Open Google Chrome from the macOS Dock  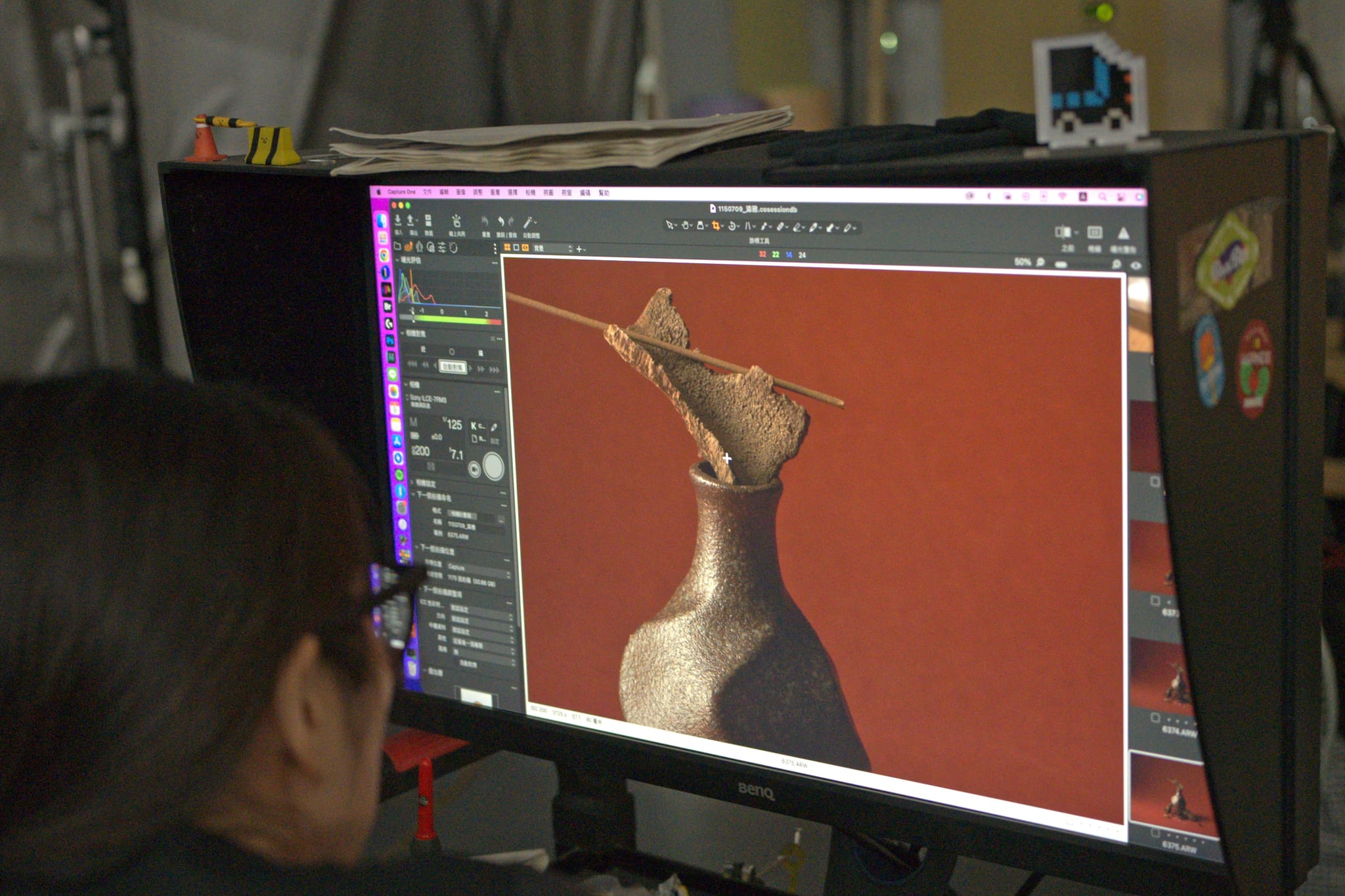tap(385, 255)
